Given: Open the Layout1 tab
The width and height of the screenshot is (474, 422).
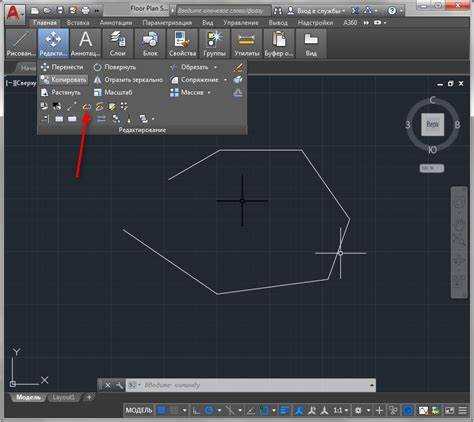Looking at the screenshot, I should coord(63,397).
